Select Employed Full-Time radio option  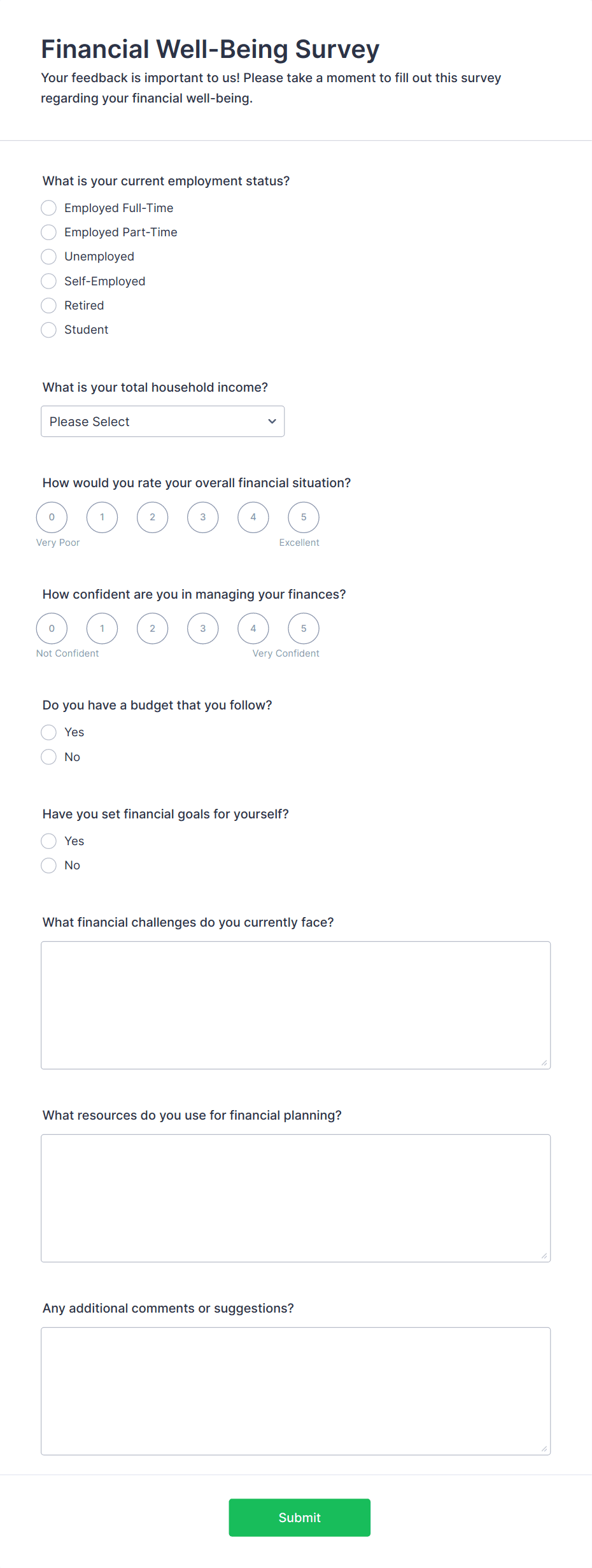pos(48,208)
